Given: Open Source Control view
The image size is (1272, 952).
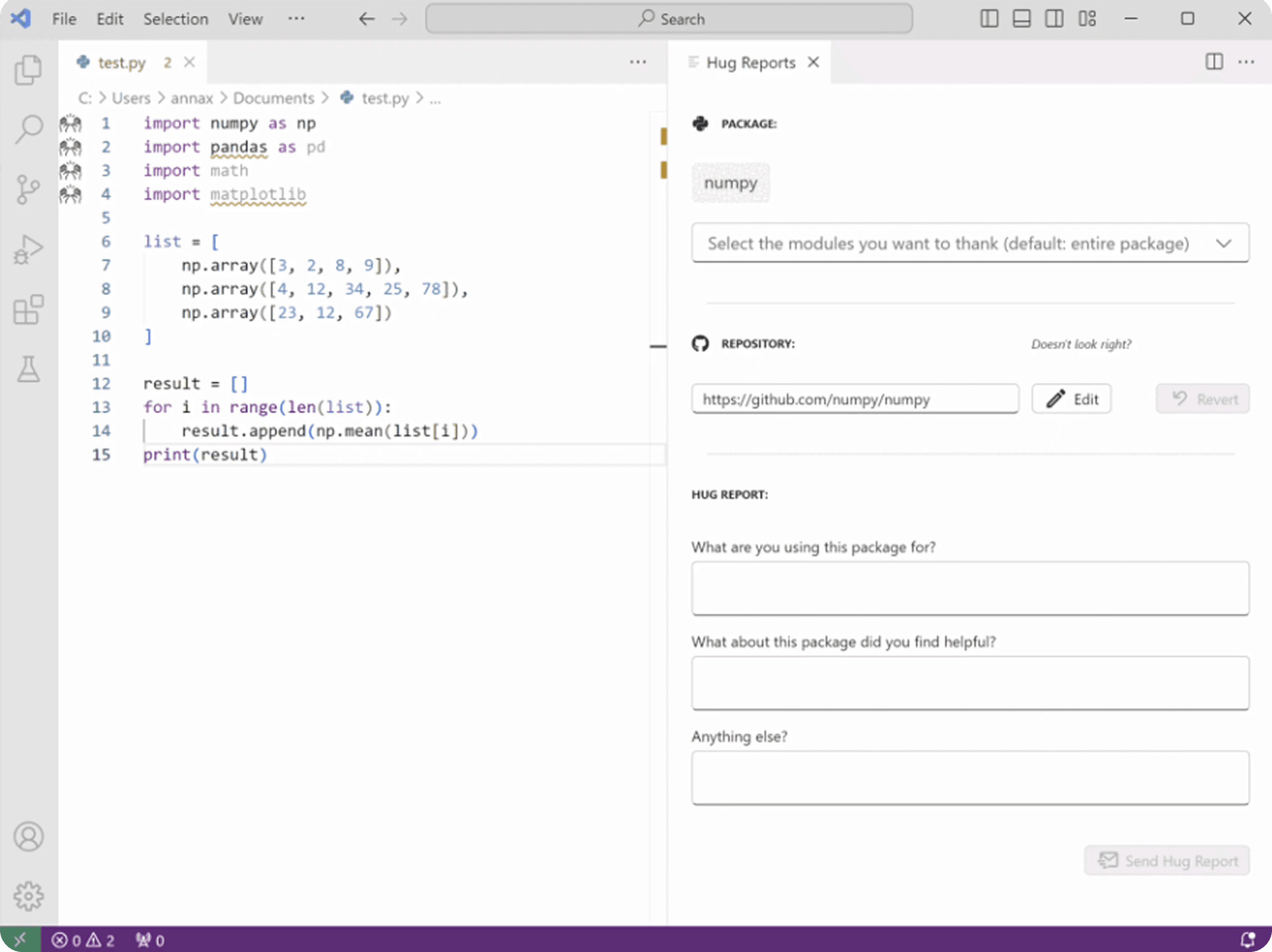Looking at the screenshot, I should 27,189.
